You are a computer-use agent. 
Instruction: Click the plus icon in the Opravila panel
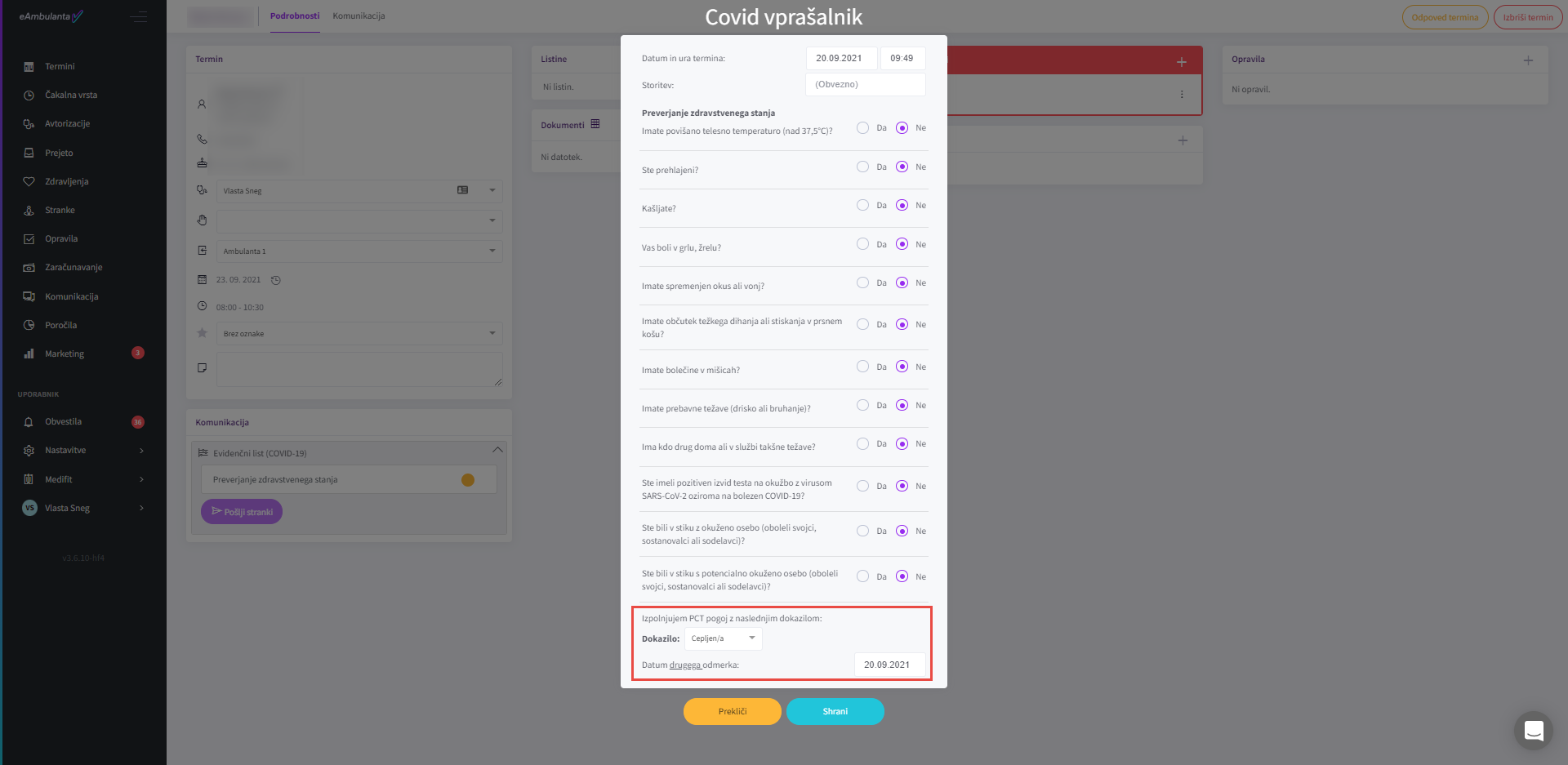click(x=1527, y=60)
